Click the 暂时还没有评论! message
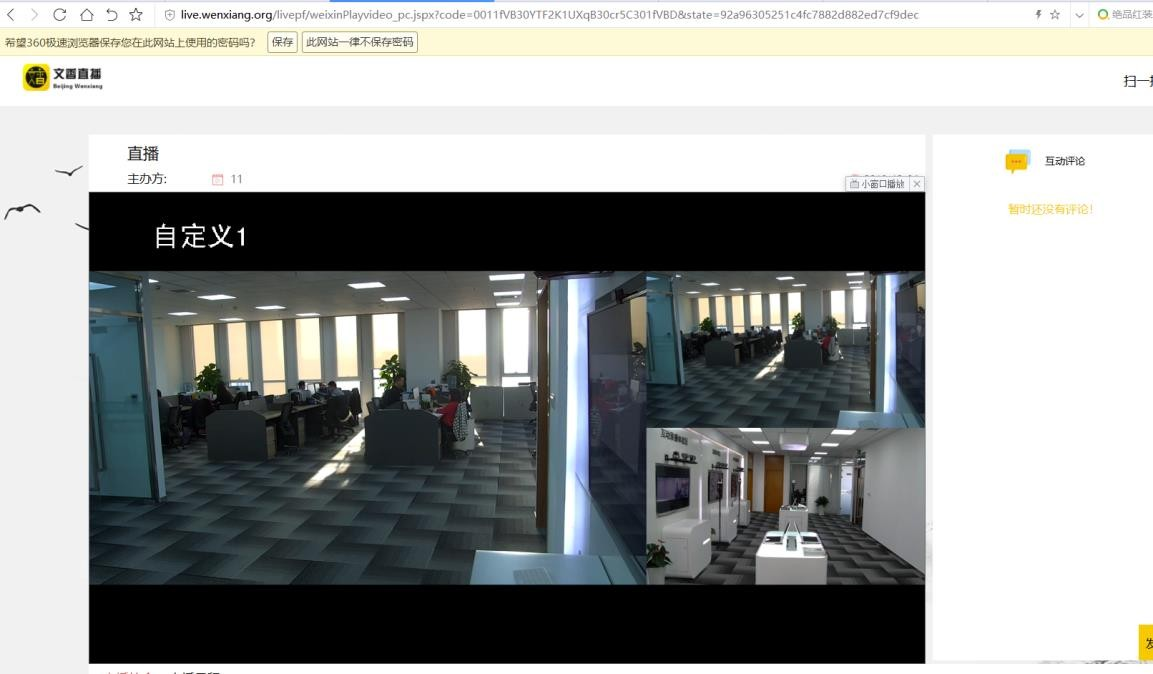The height and width of the screenshot is (674, 1153). point(1050,209)
